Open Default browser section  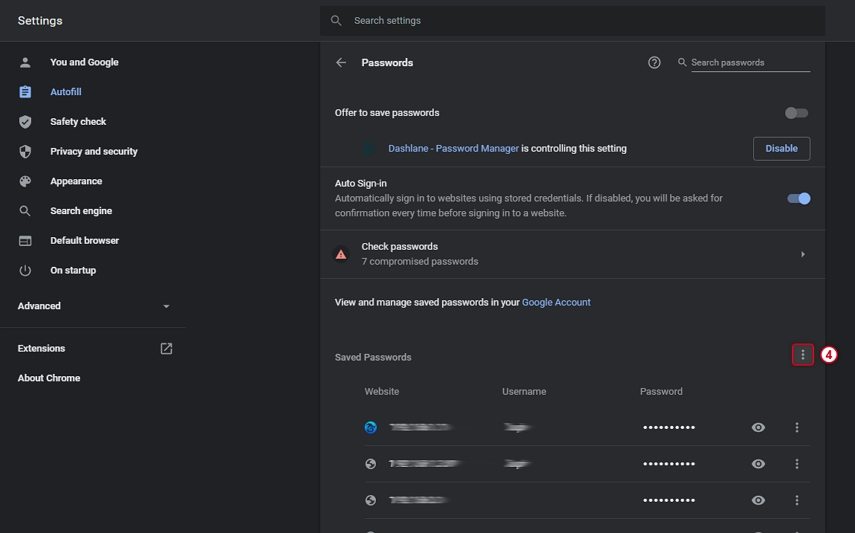pos(84,241)
